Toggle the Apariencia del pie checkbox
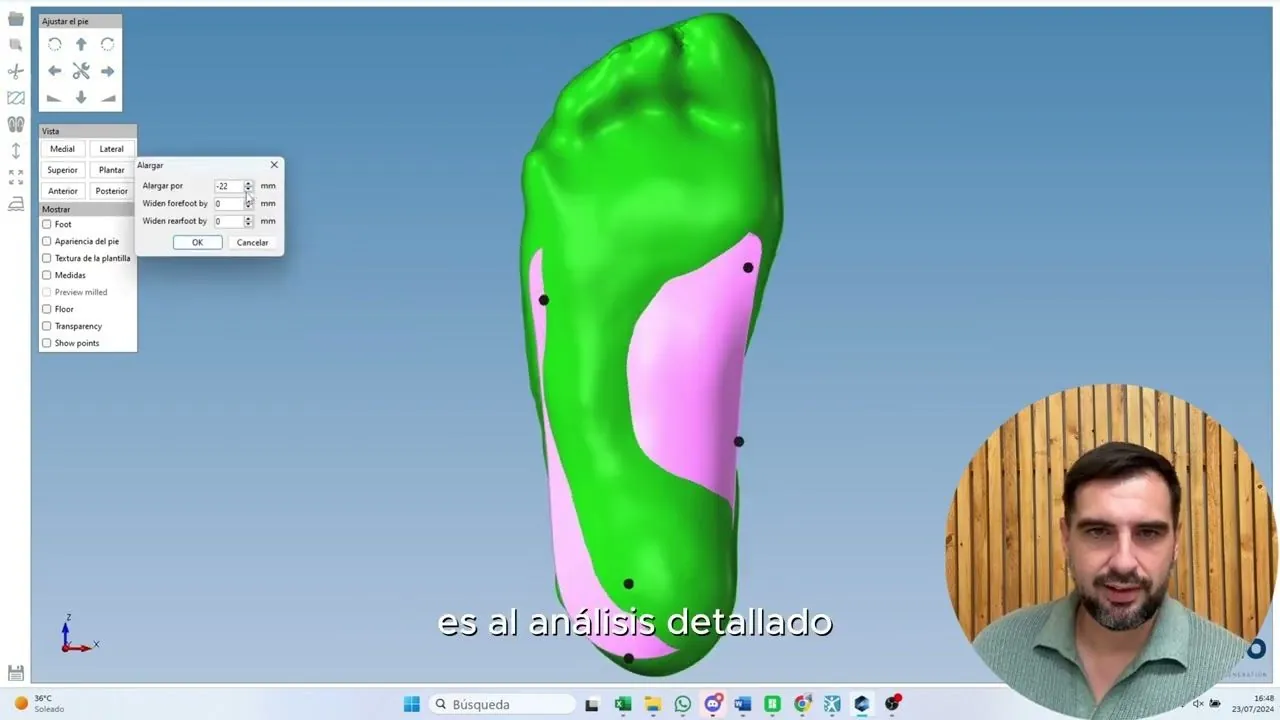 point(46,241)
